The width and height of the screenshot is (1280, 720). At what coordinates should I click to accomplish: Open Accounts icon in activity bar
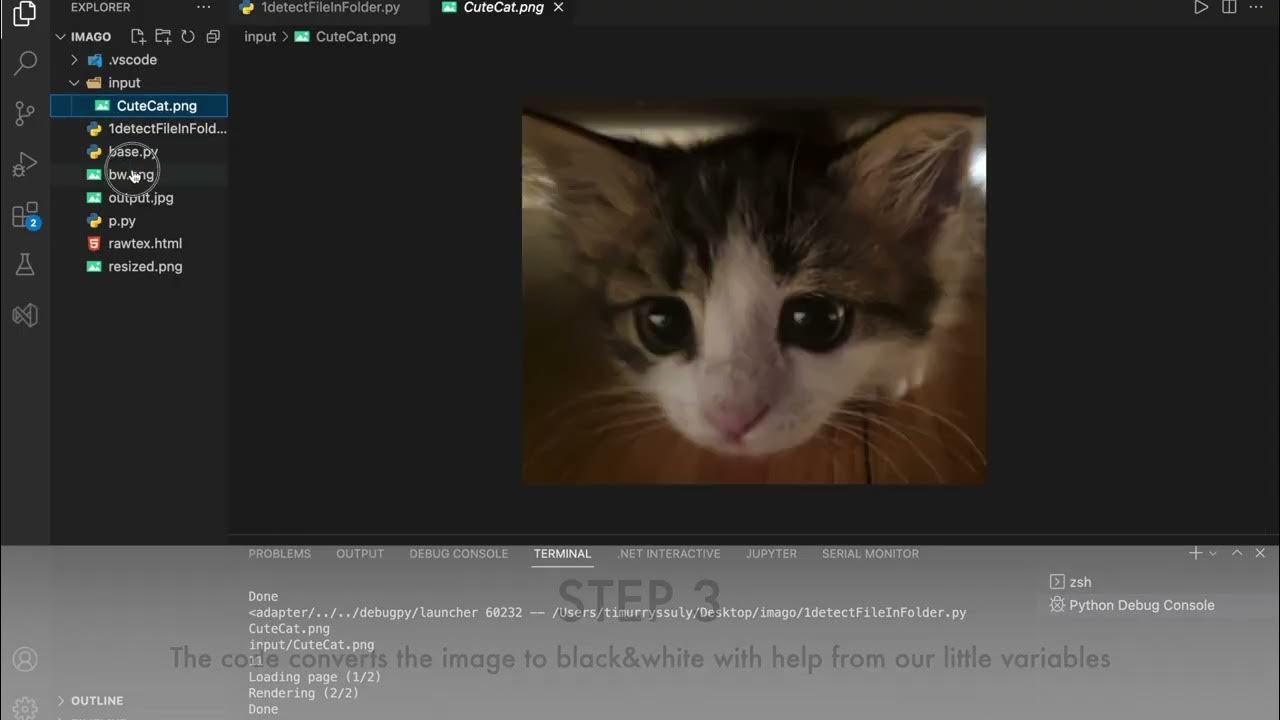click(x=25, y=659)
